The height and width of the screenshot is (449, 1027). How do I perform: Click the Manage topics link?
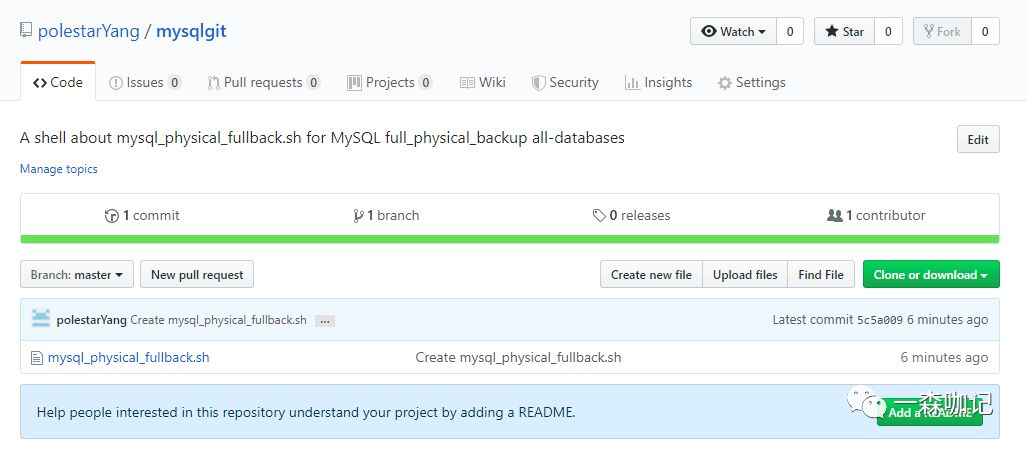click(59, 169)
